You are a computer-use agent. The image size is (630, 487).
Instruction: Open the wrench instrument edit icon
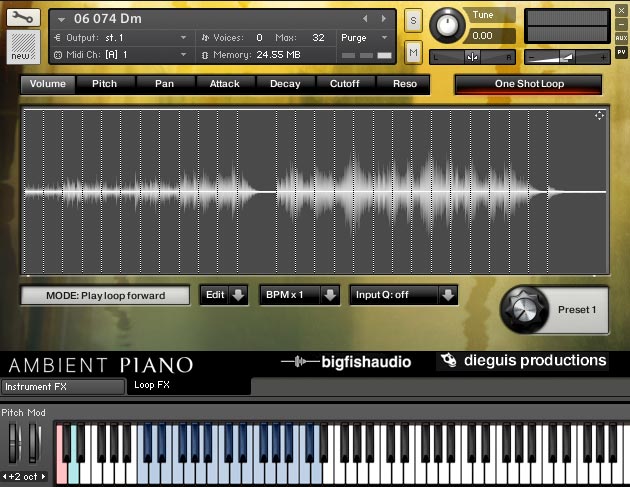23,18
